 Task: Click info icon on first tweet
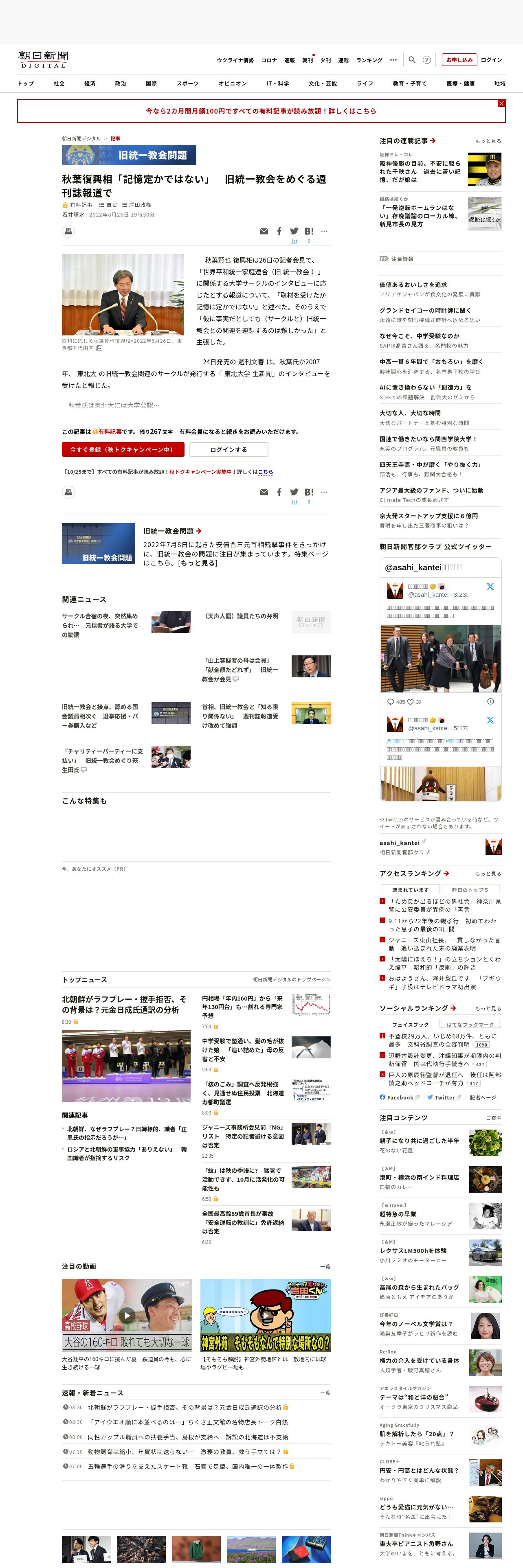coord(490,701)
